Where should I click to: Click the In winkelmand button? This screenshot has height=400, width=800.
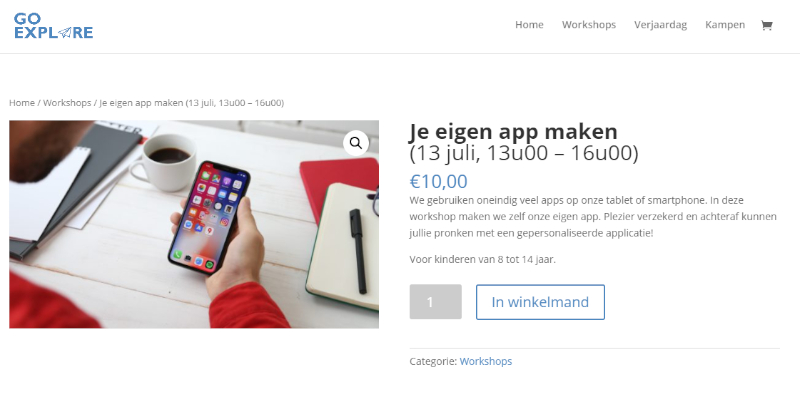pos(540,302)
